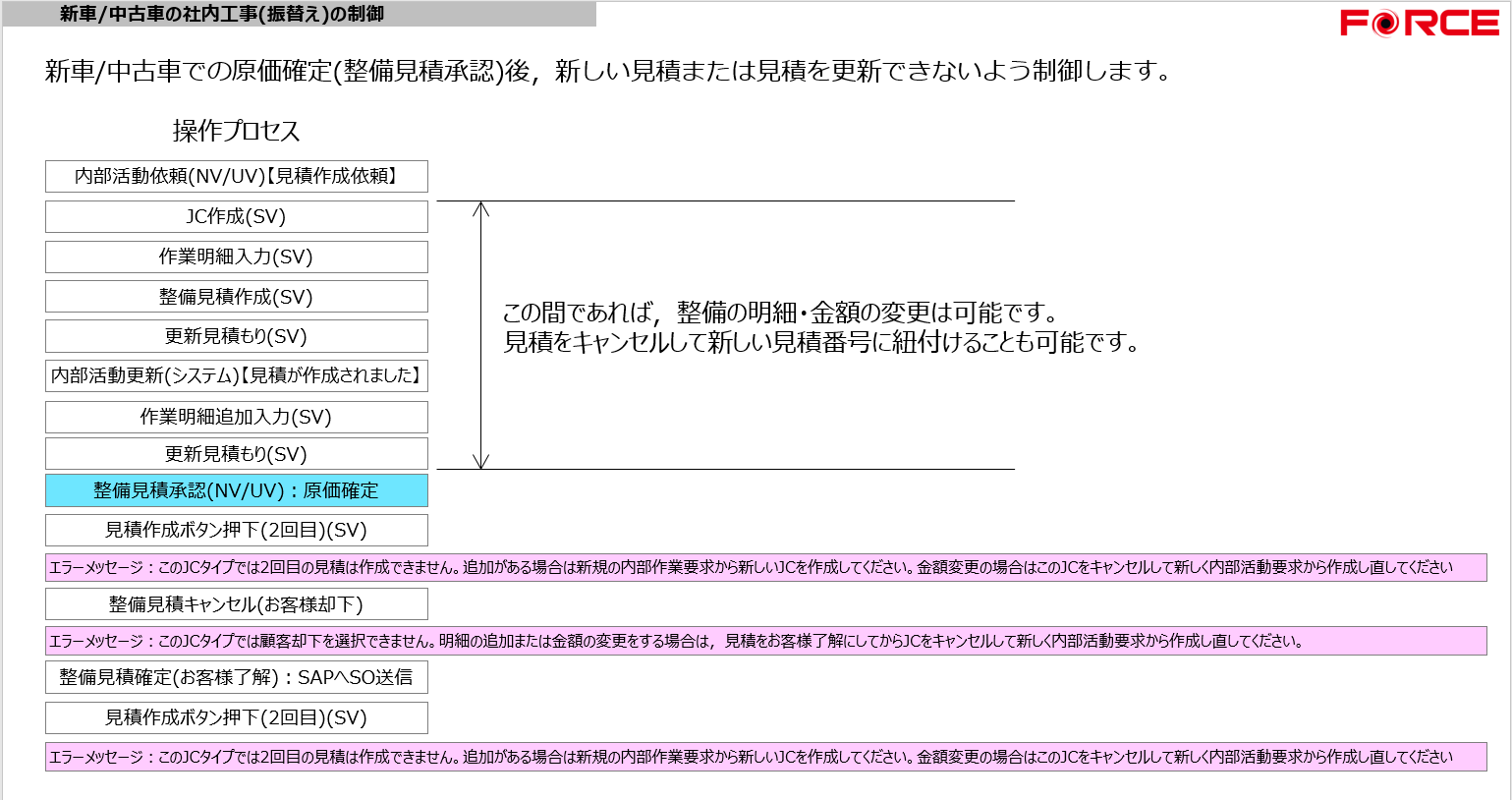Click the 整備見積キャンセル(お客様却下) box

(236, 604)
